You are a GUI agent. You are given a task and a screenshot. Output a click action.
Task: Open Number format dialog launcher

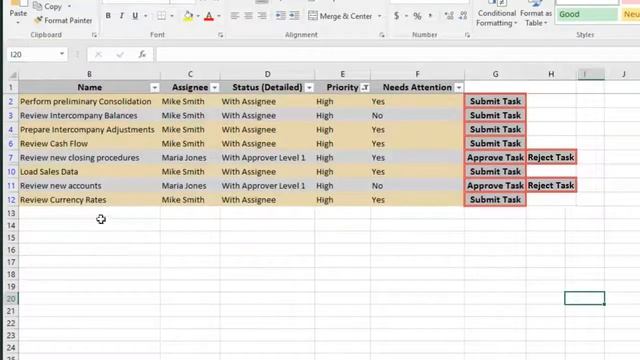(x=467, y=35)
